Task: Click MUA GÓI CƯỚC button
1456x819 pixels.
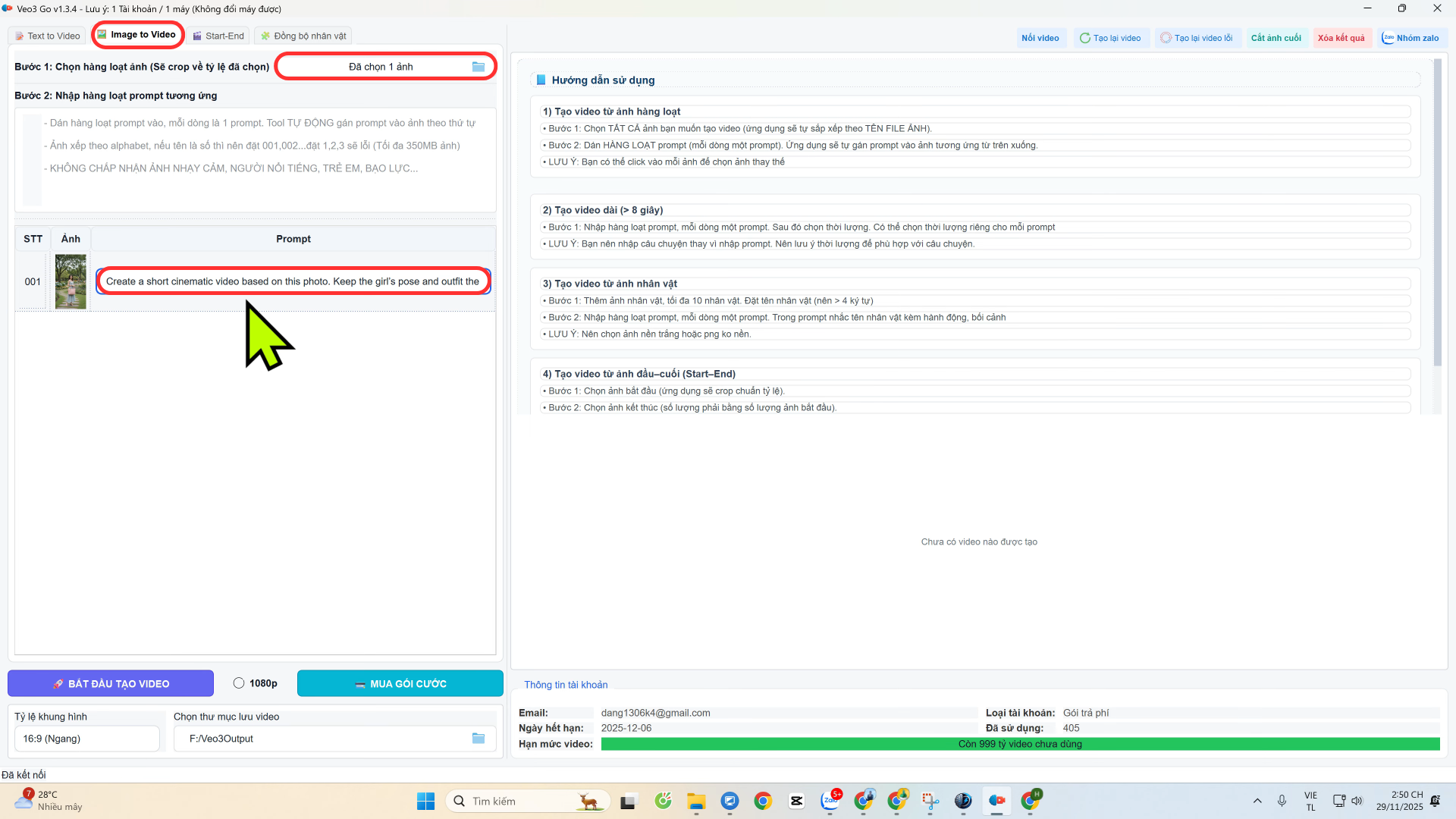Action: coord(400,683)
